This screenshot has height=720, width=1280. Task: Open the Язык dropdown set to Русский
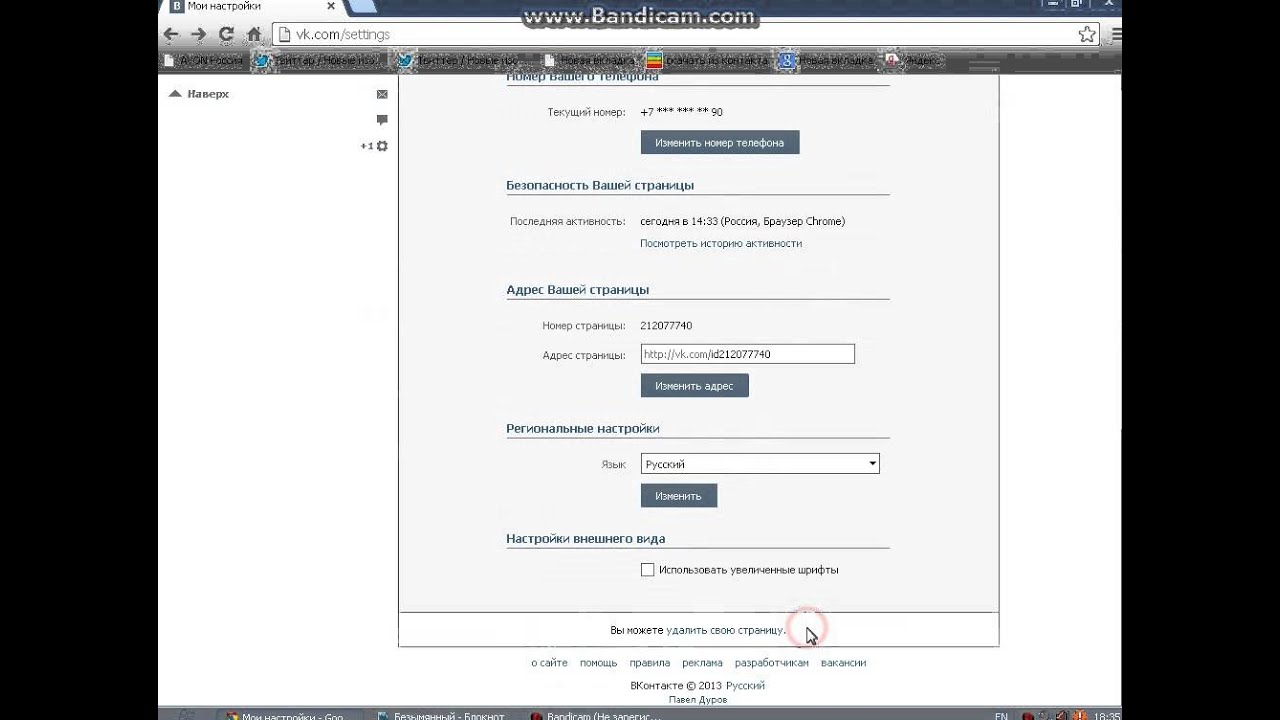pos(760,464)
